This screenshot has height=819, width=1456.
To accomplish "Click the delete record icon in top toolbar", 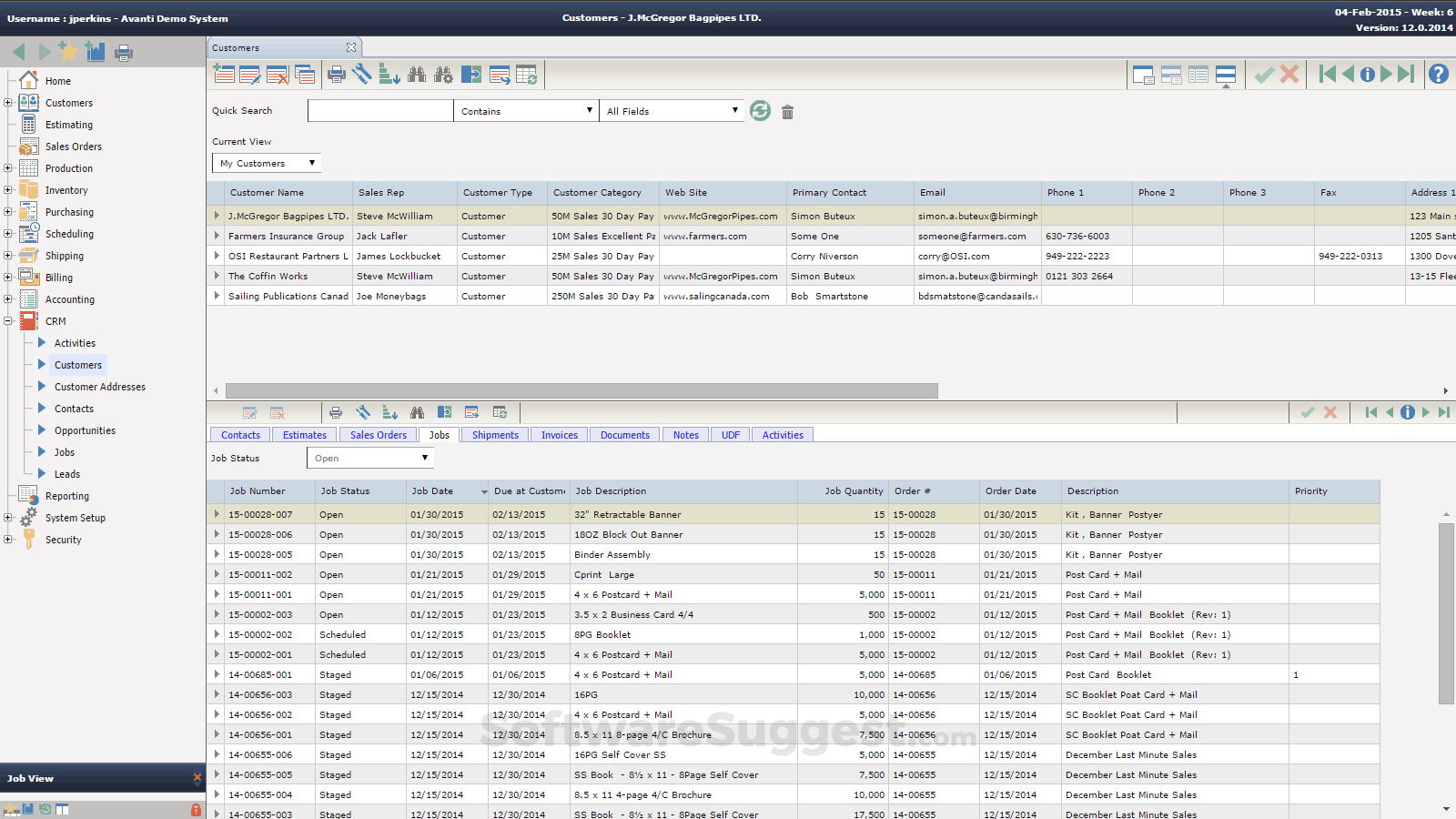I will 278,75.
